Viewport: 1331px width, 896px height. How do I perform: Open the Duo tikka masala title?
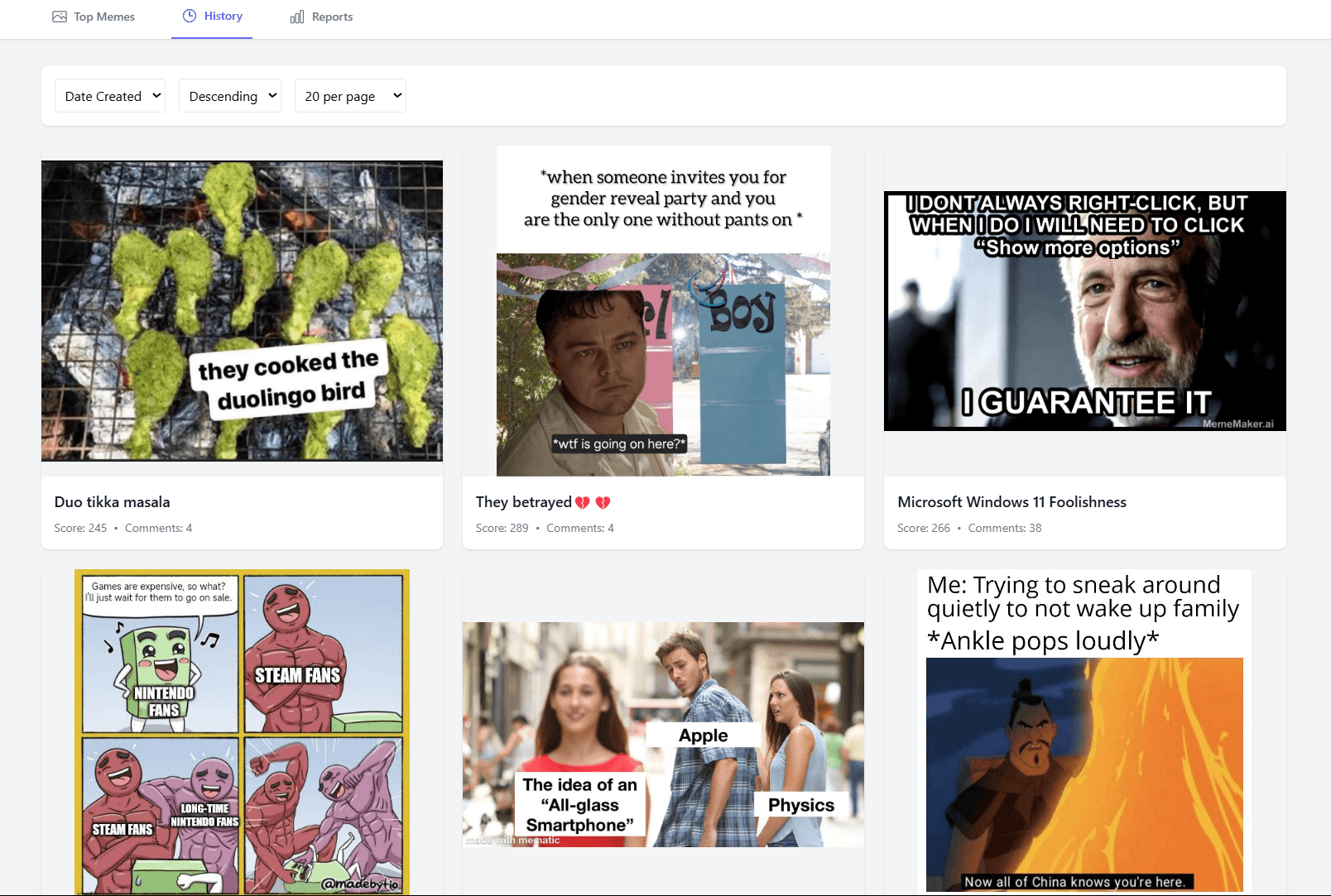[112, 502]
